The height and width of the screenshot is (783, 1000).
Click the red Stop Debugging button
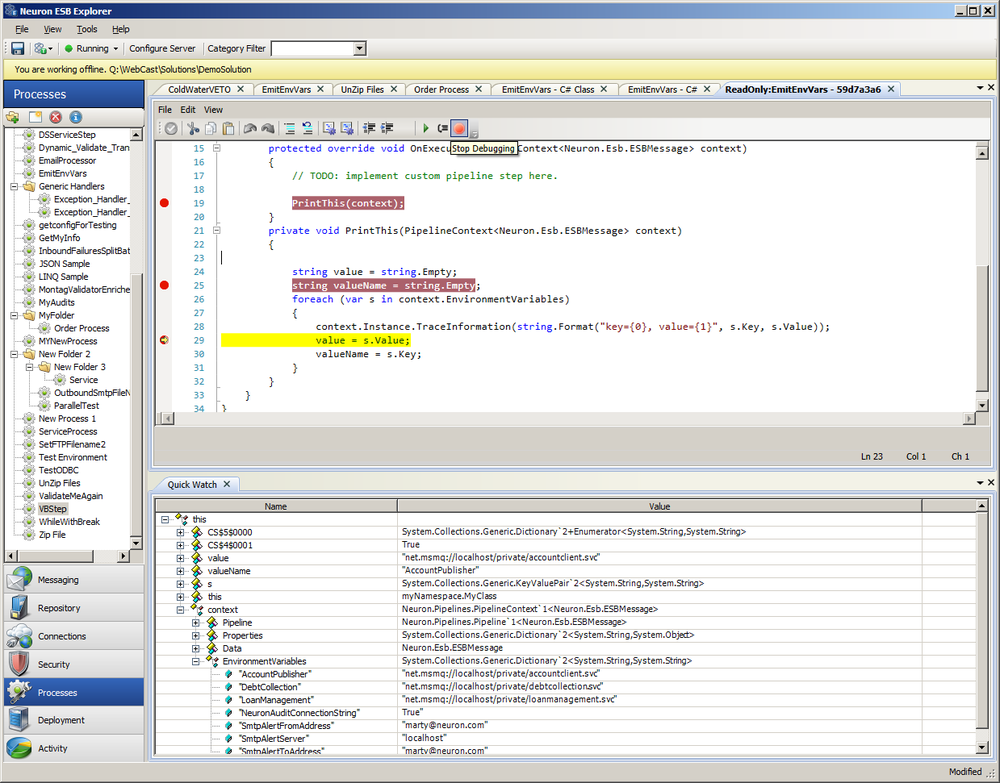[459, 128]
